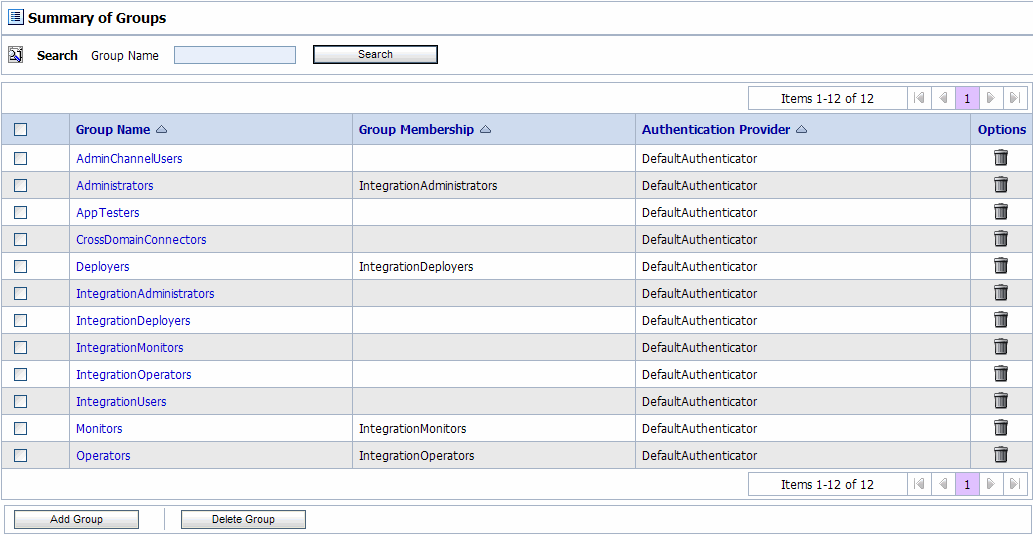Sort by Group Name using the triangle
Image resolution: width=1033 pixels, height=535 pixels.
(x=161, y=130)
